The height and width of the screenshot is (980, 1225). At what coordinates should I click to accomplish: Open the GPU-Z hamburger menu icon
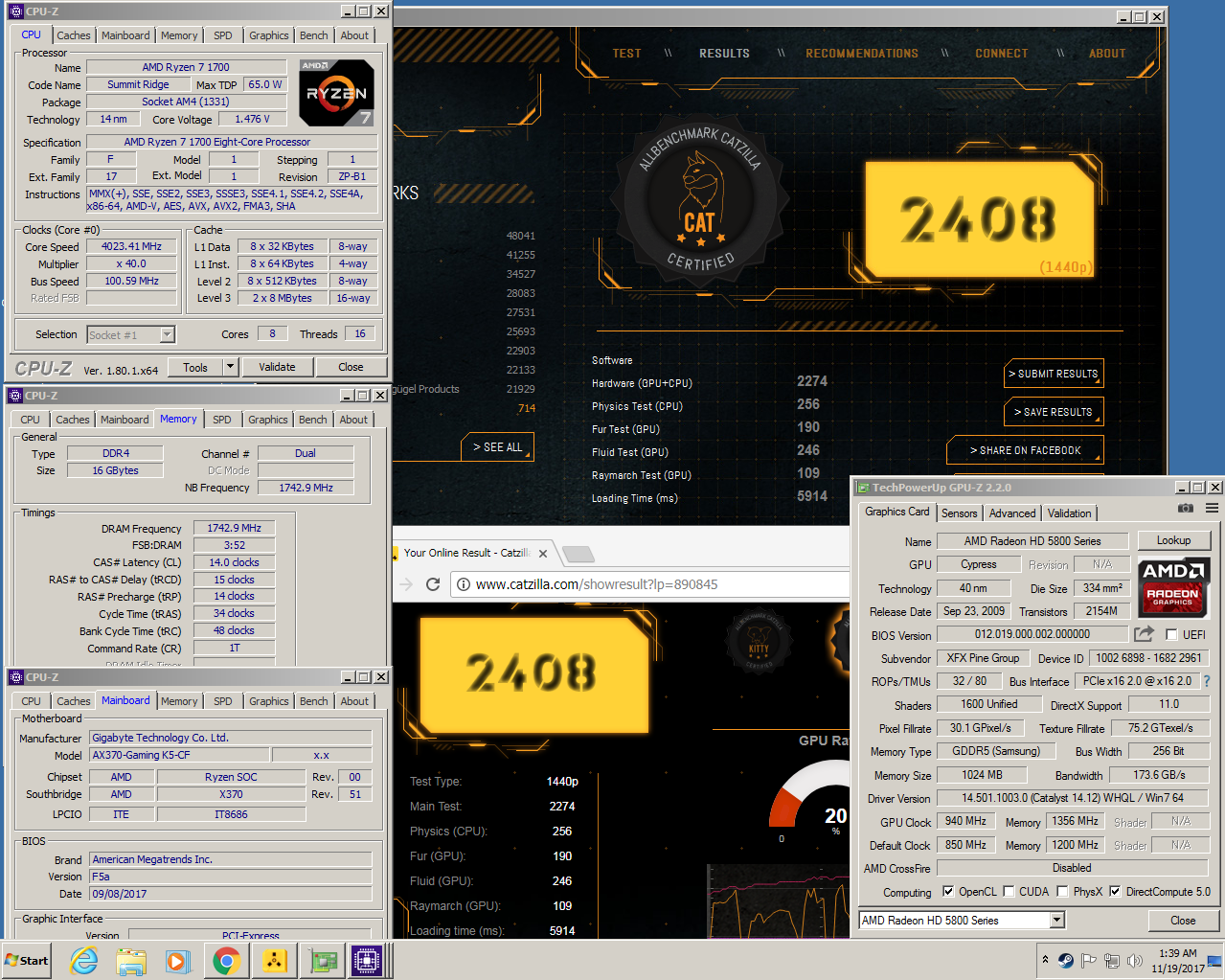(x=1212, y=508)
